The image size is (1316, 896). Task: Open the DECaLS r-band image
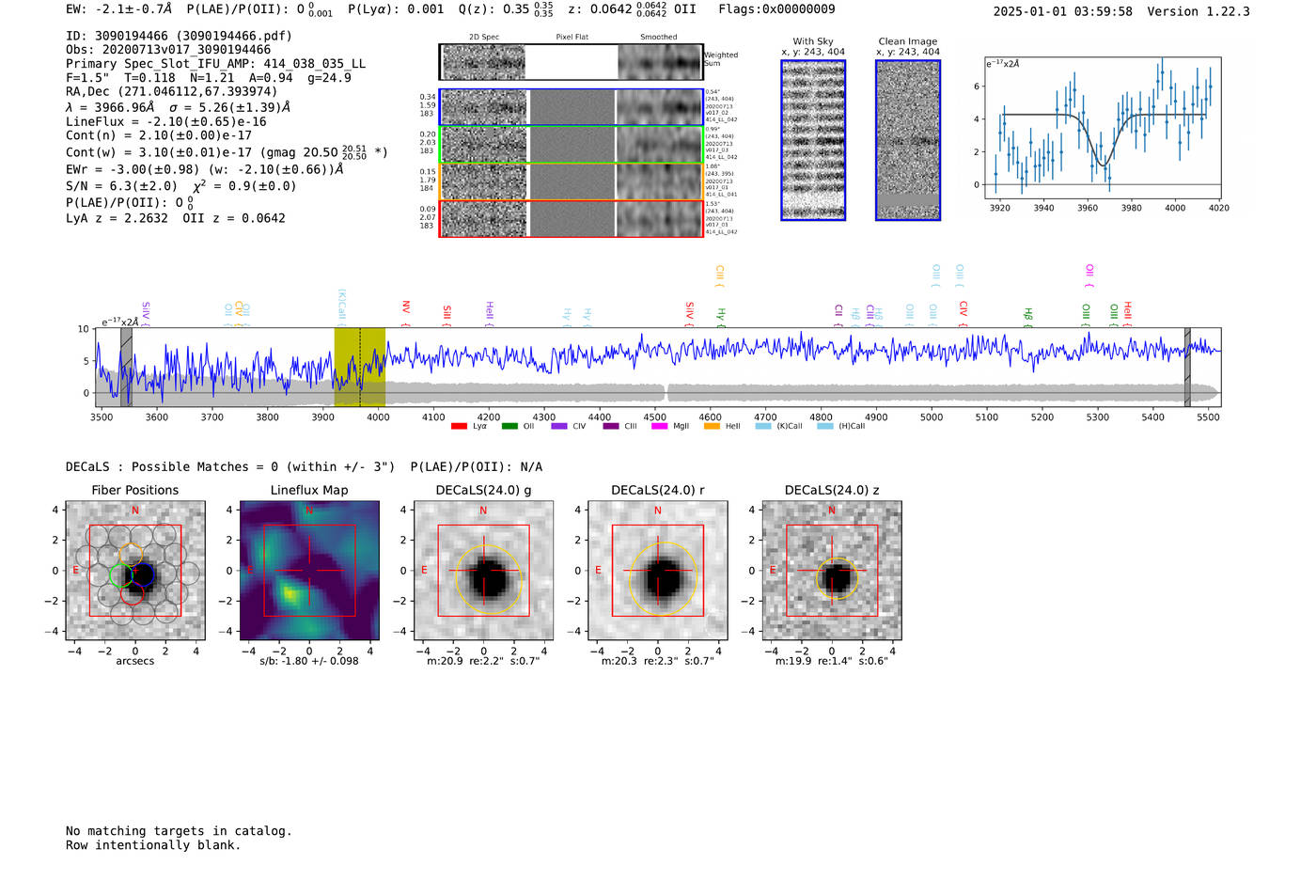657,571
